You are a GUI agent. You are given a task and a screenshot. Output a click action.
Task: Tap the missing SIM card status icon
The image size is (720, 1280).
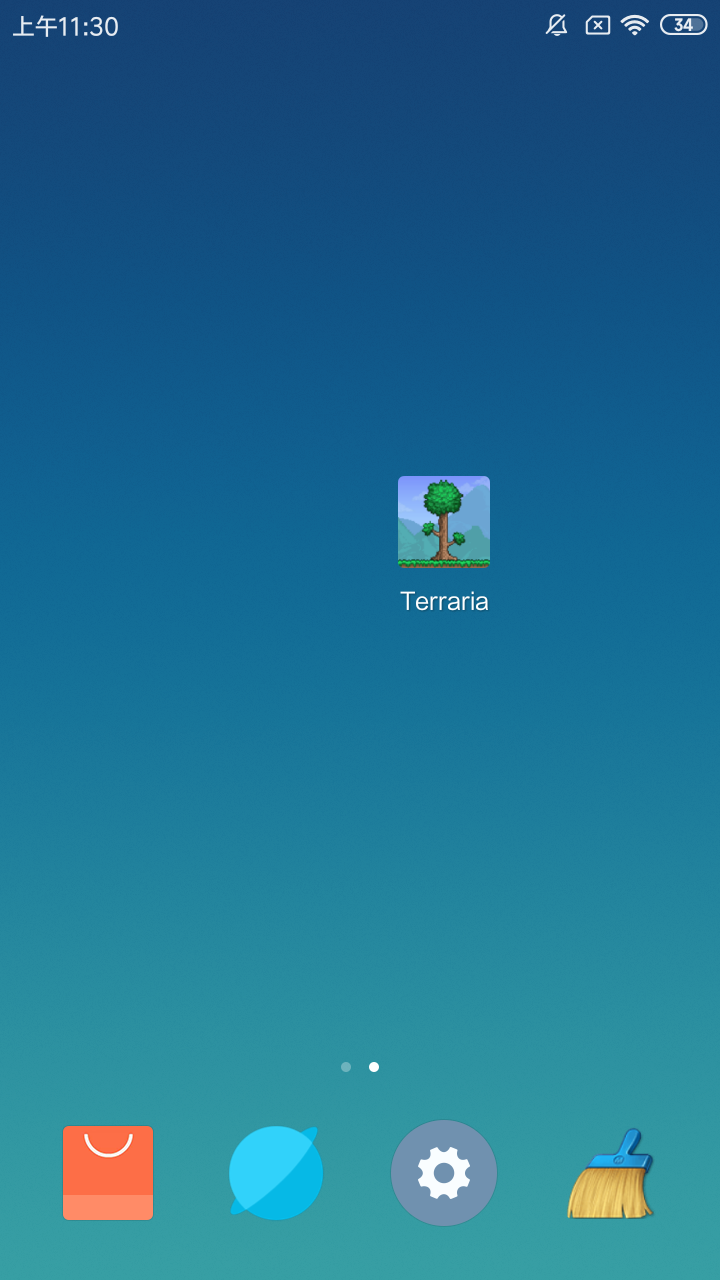(x=597, y=26)
